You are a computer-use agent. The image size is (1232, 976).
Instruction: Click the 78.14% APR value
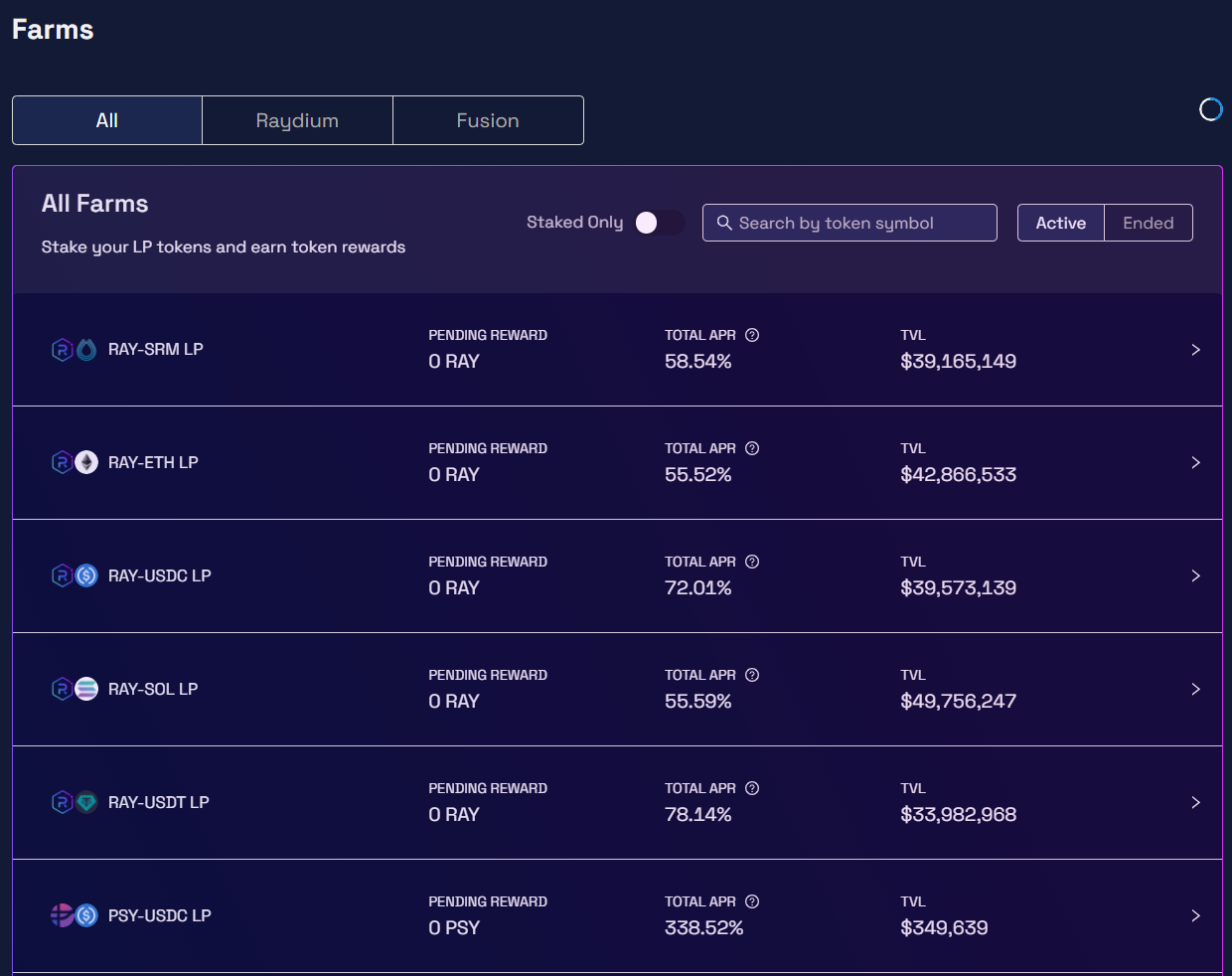click(x=698, y=815)
